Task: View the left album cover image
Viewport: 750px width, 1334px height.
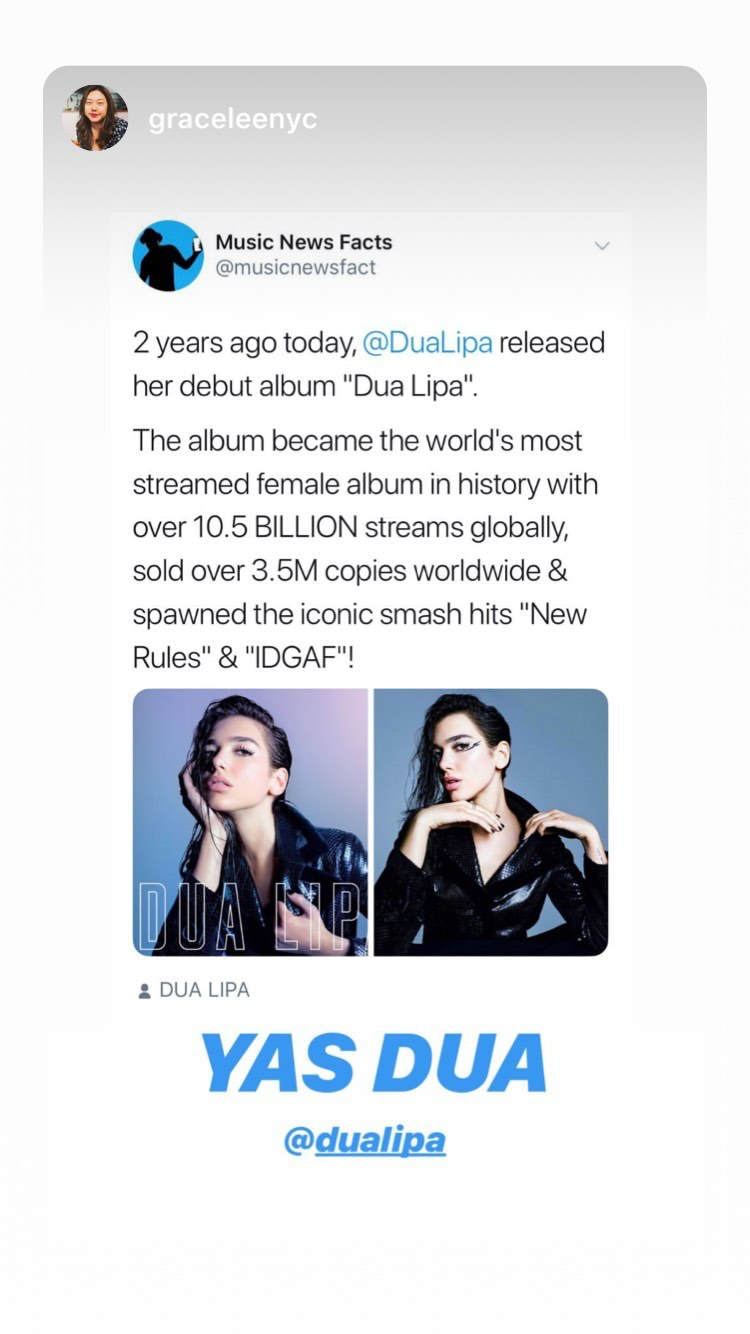Action: pyautogui.click(x=250, y=822)
